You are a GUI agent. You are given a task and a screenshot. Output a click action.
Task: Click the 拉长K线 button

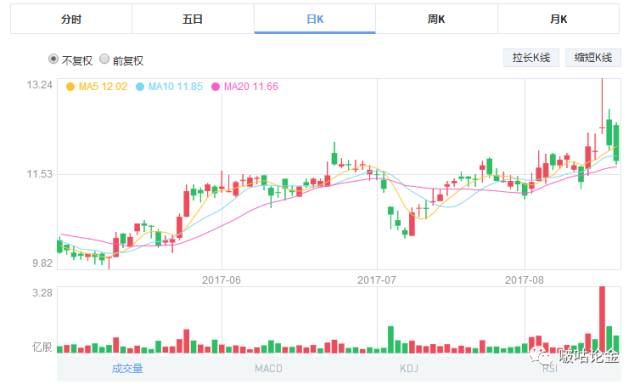(531, 58)
